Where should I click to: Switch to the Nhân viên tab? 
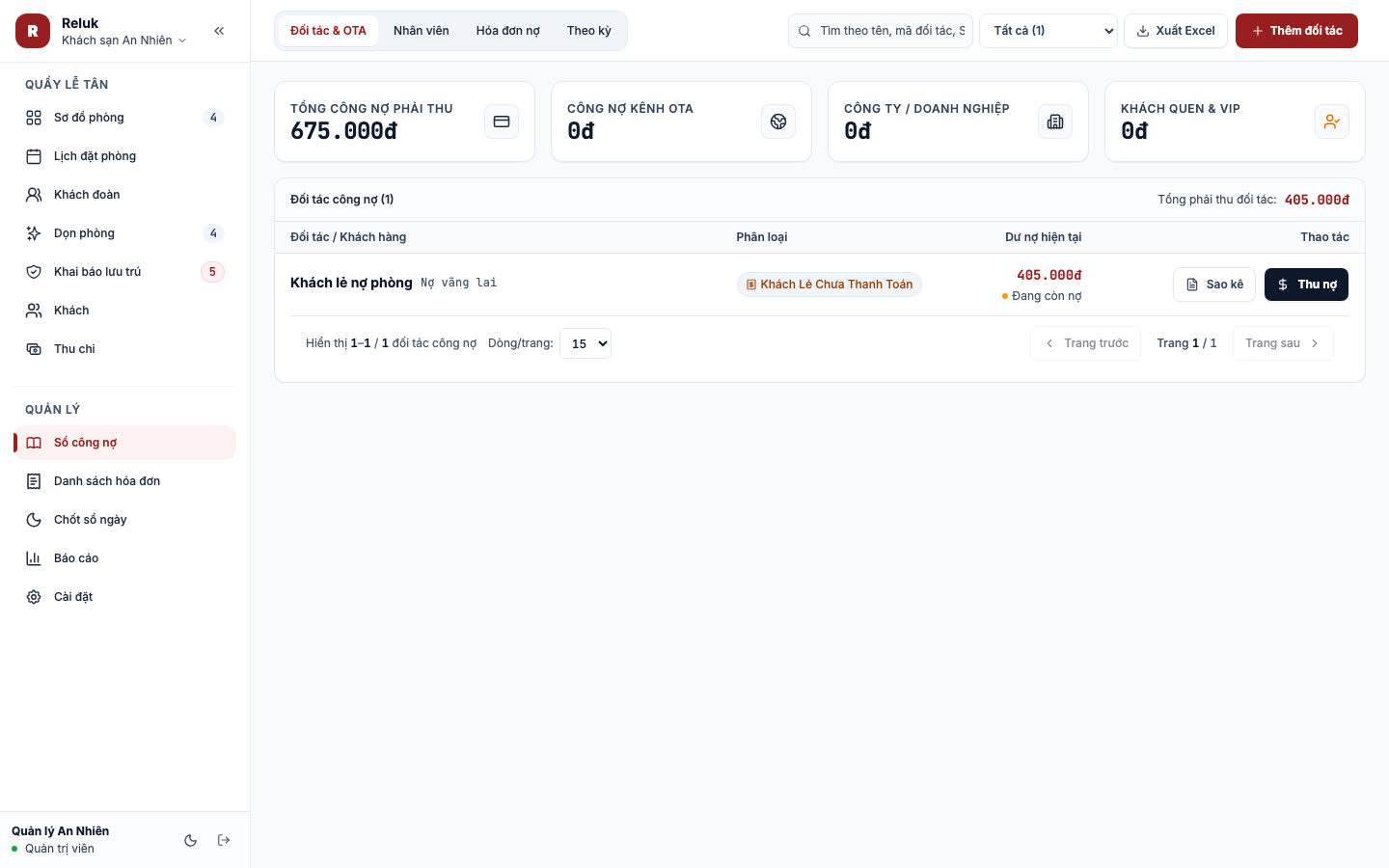click(422, 31)
